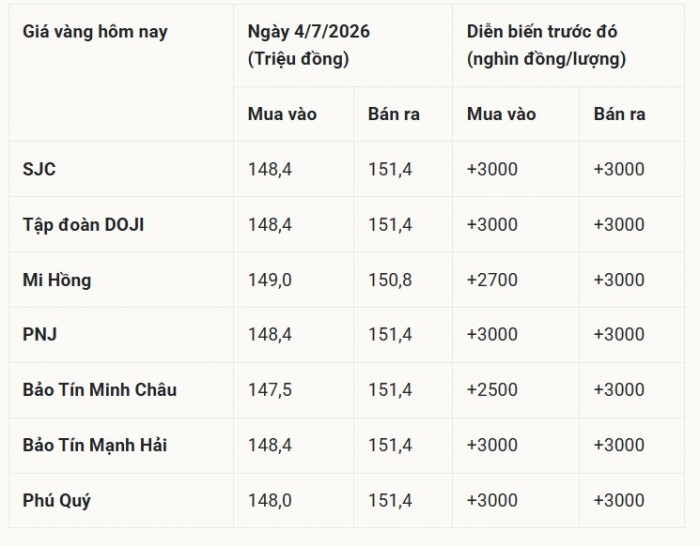This screenshot has height=546, width=700.
Task: Click Mi Hồng buy price 149,0
Action: point(270,280)
